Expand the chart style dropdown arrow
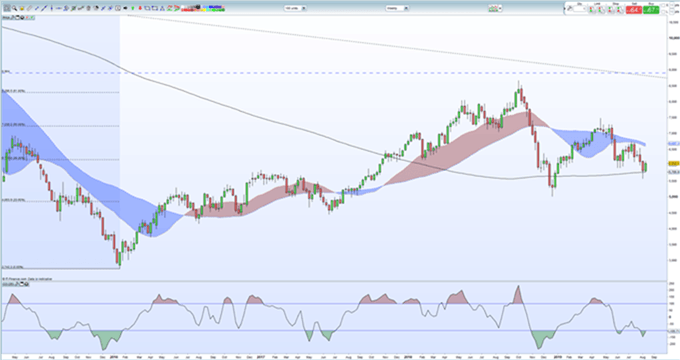The image size is (680, 360). click(x=500, y=8)
